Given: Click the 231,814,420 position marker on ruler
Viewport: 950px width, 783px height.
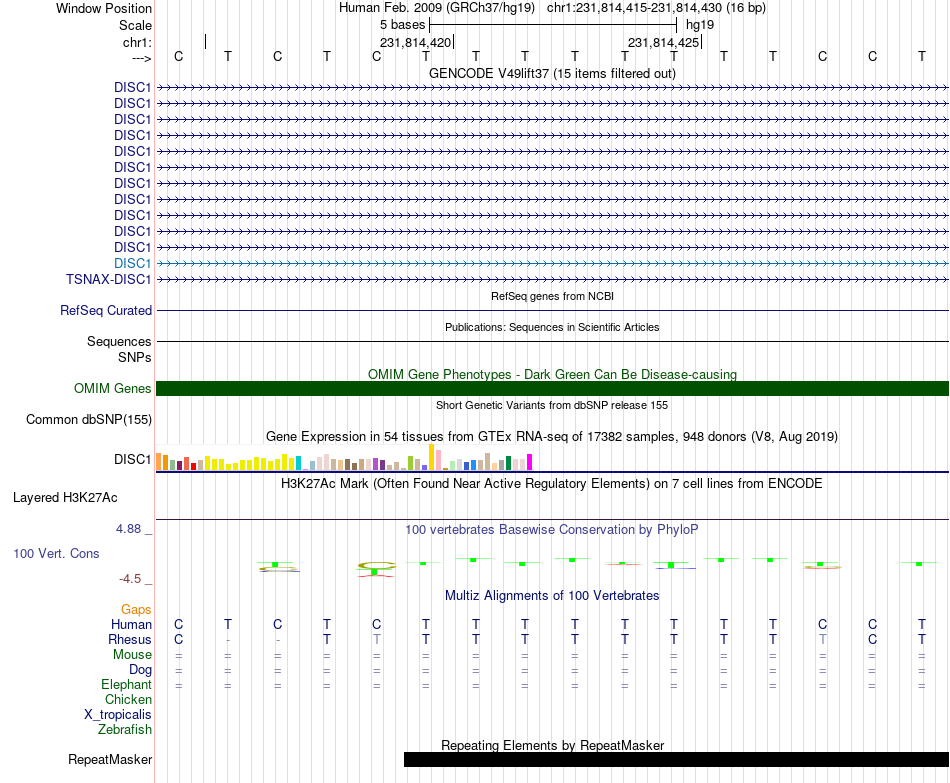Looking at the screenshot, I should (416, 42).
